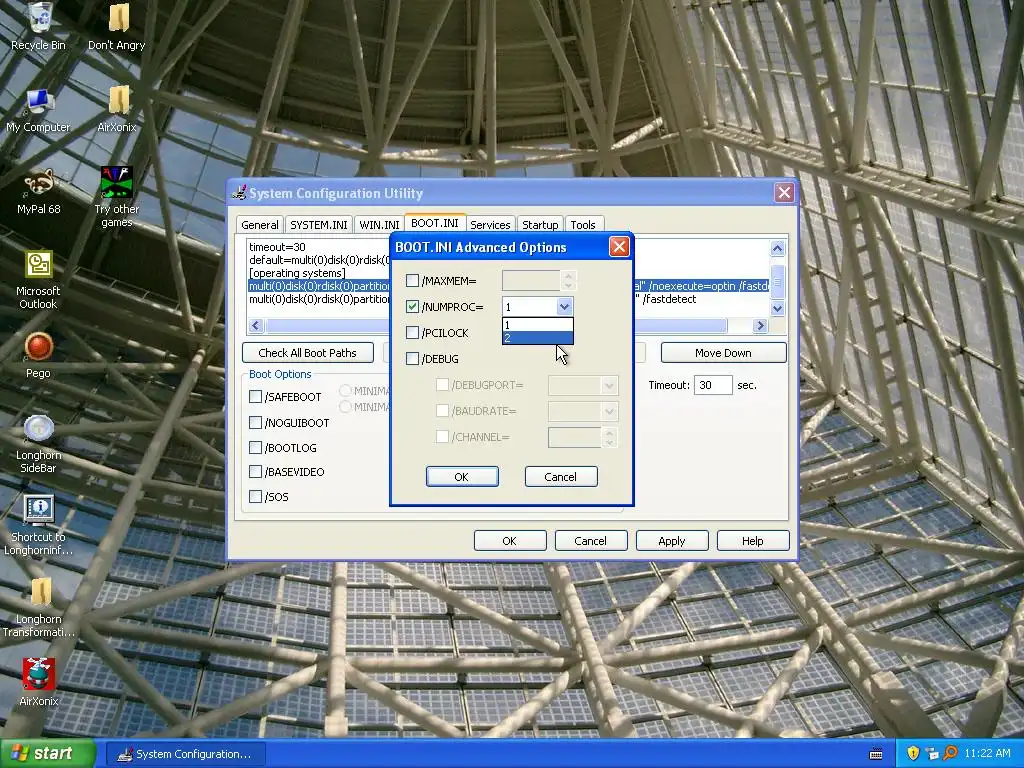Click horizontal scrollbar right arrow
1024x768 pixels.
point(760,325)
